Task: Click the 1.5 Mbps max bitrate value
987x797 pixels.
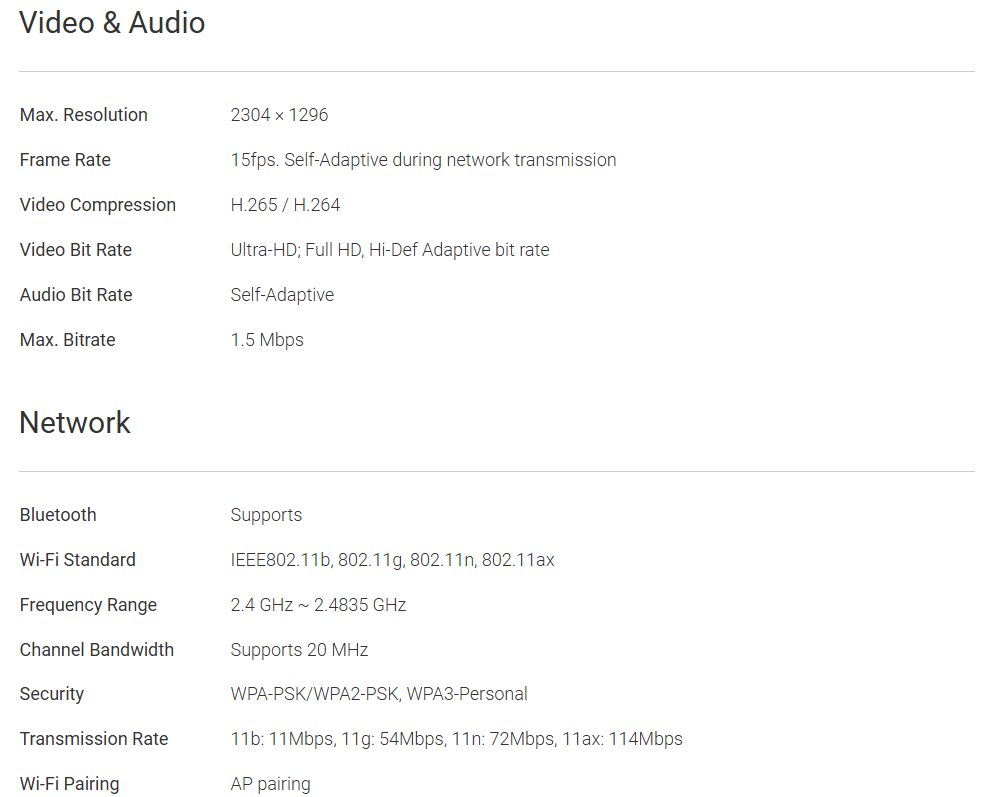Action: click(267, 340)
